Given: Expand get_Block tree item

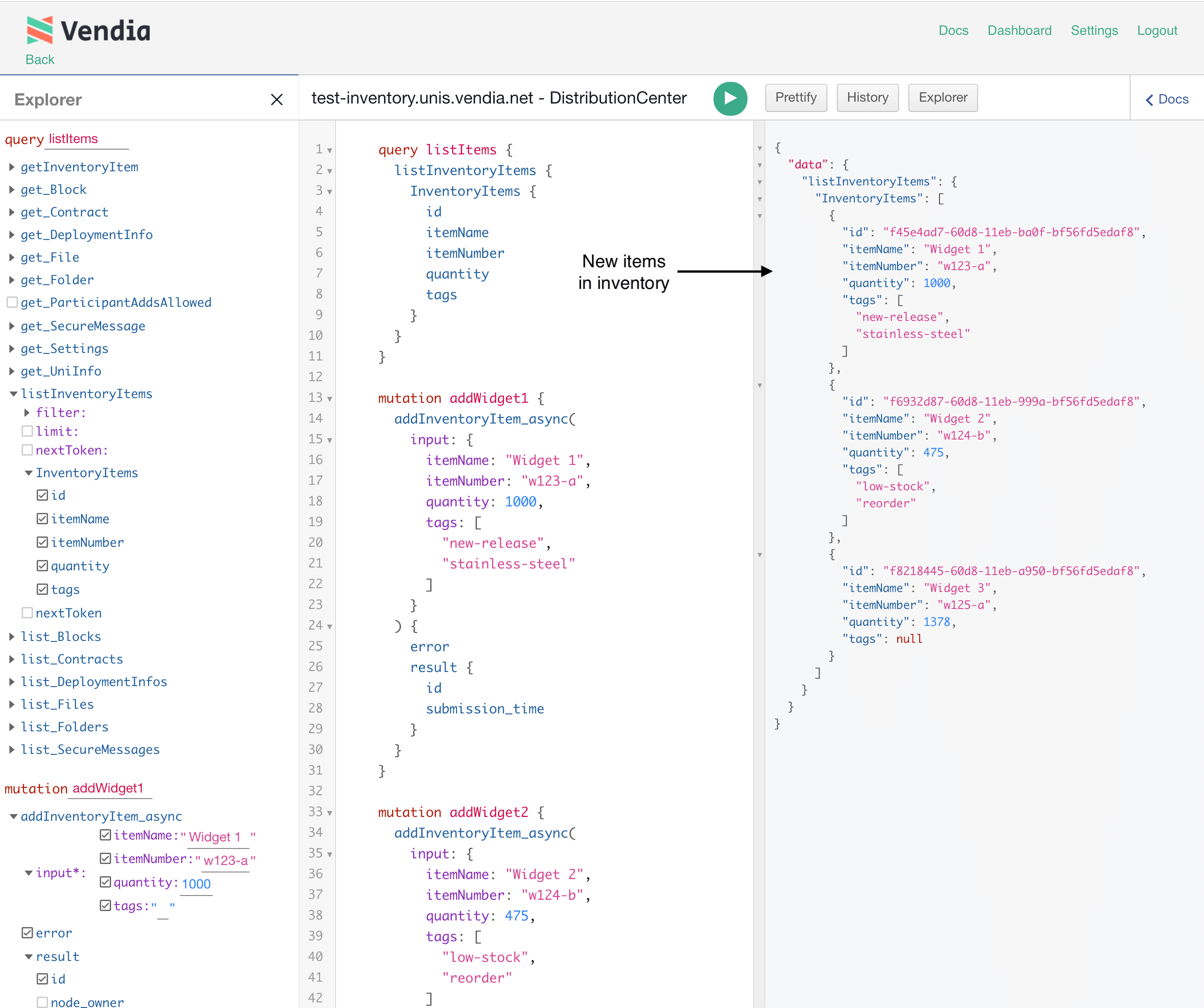Looking at the screenshot, I should click(11, 189).
